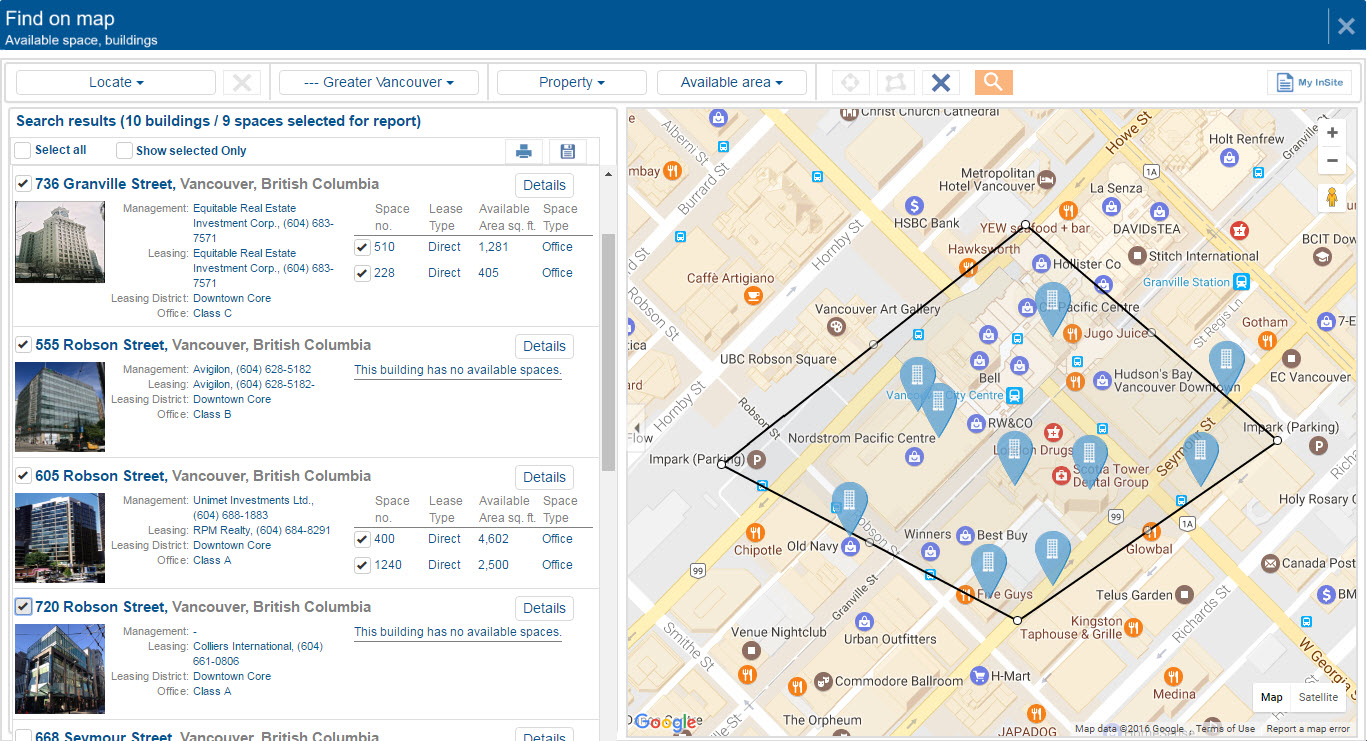1367x741 pixels.
Task: Enable Show selected Only checkbox
Action: click(124, 151)
